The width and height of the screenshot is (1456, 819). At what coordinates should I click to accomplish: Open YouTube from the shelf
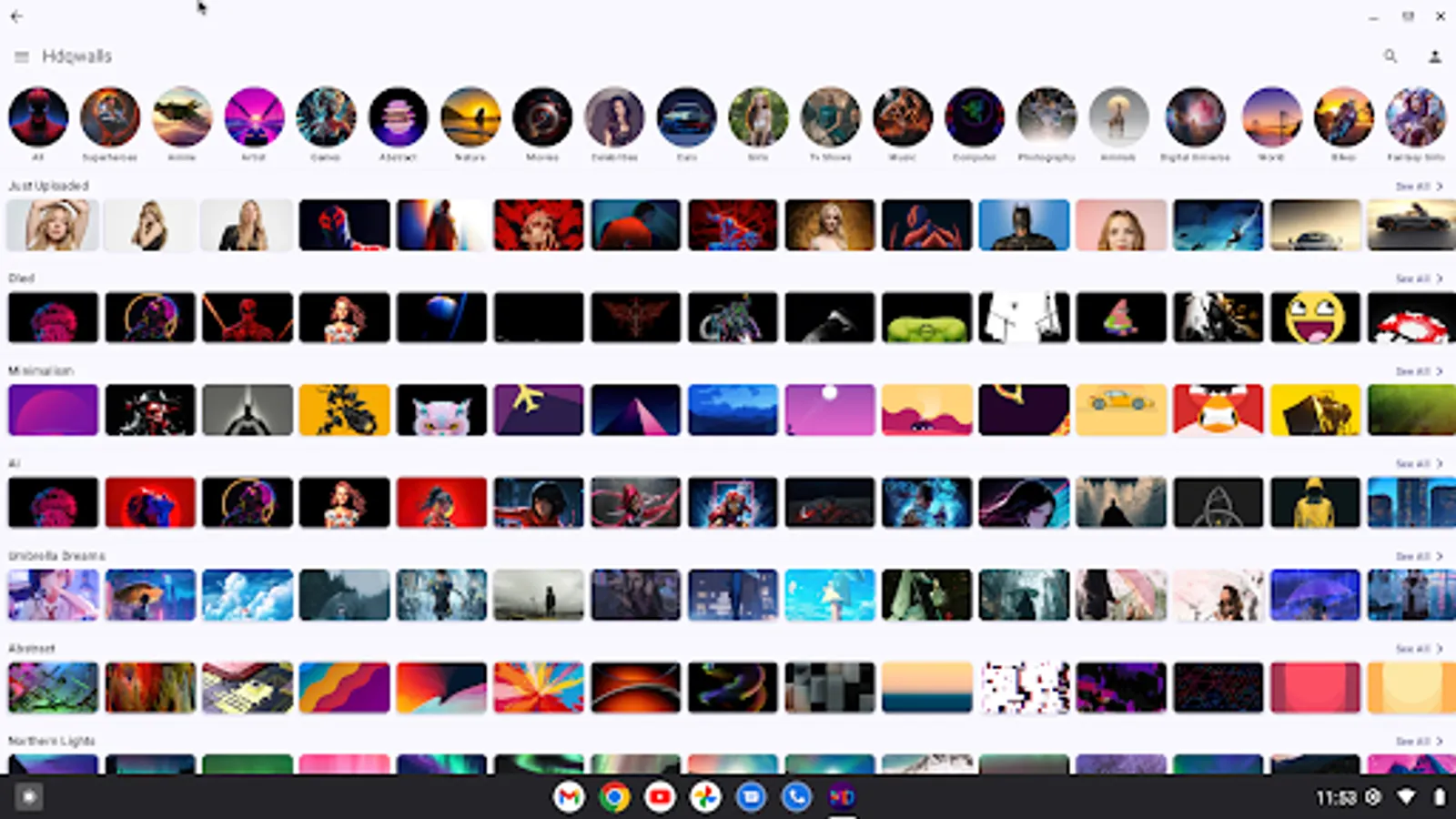(x=660, y=797)
